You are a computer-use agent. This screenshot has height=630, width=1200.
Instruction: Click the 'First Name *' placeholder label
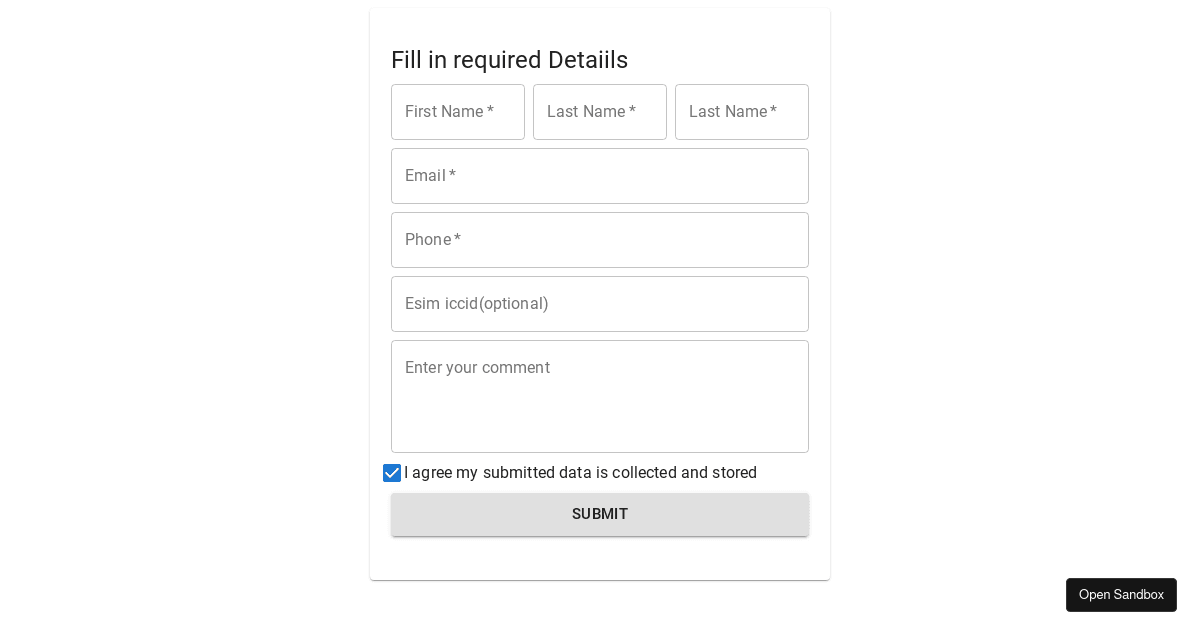pos(449,112)
